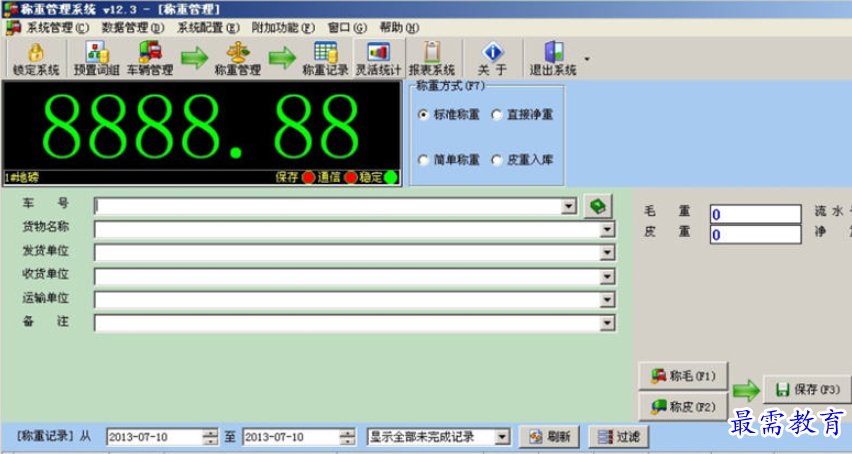Click the 1#地磅 label
The height and width of the screenshot is (454, 852).
(22, 178)
